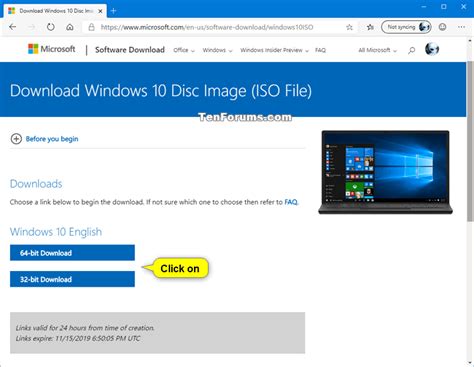Open the FAQ item in navigation bar

(320, 50)
